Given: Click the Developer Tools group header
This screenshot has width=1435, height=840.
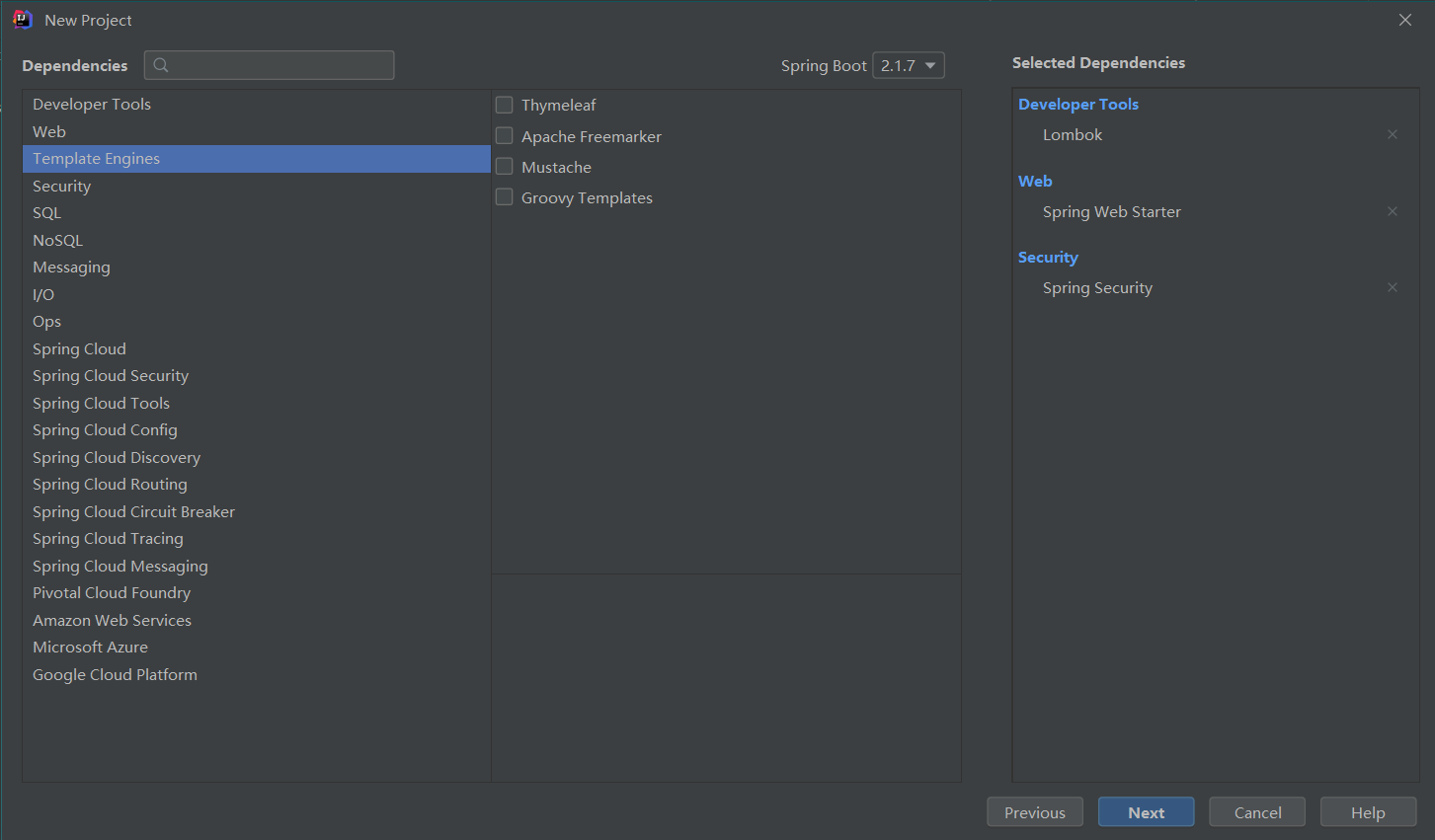Looking at the screenshot, I should point(1078,104).
